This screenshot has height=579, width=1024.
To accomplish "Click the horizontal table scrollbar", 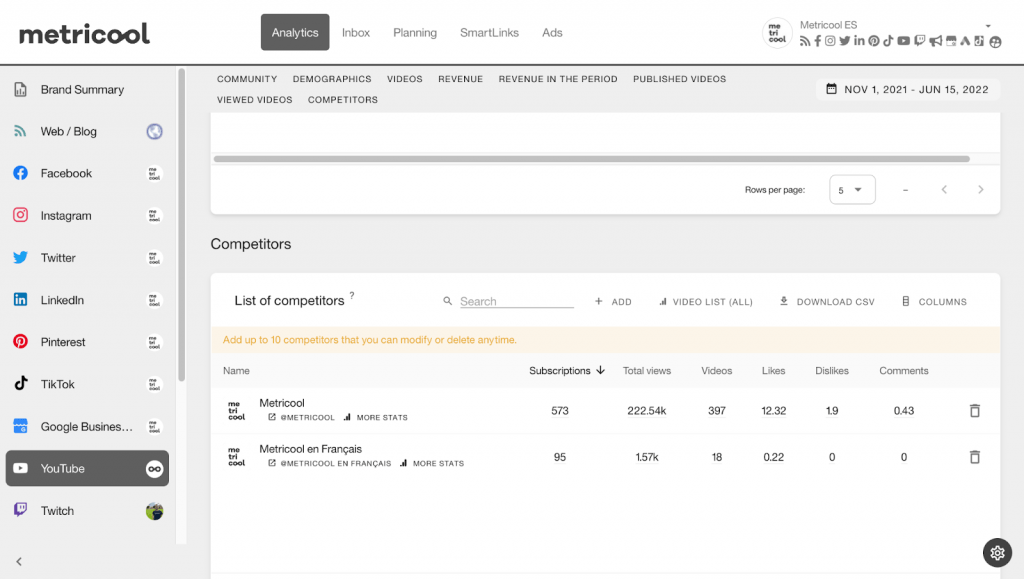I will tap(592, 159).
